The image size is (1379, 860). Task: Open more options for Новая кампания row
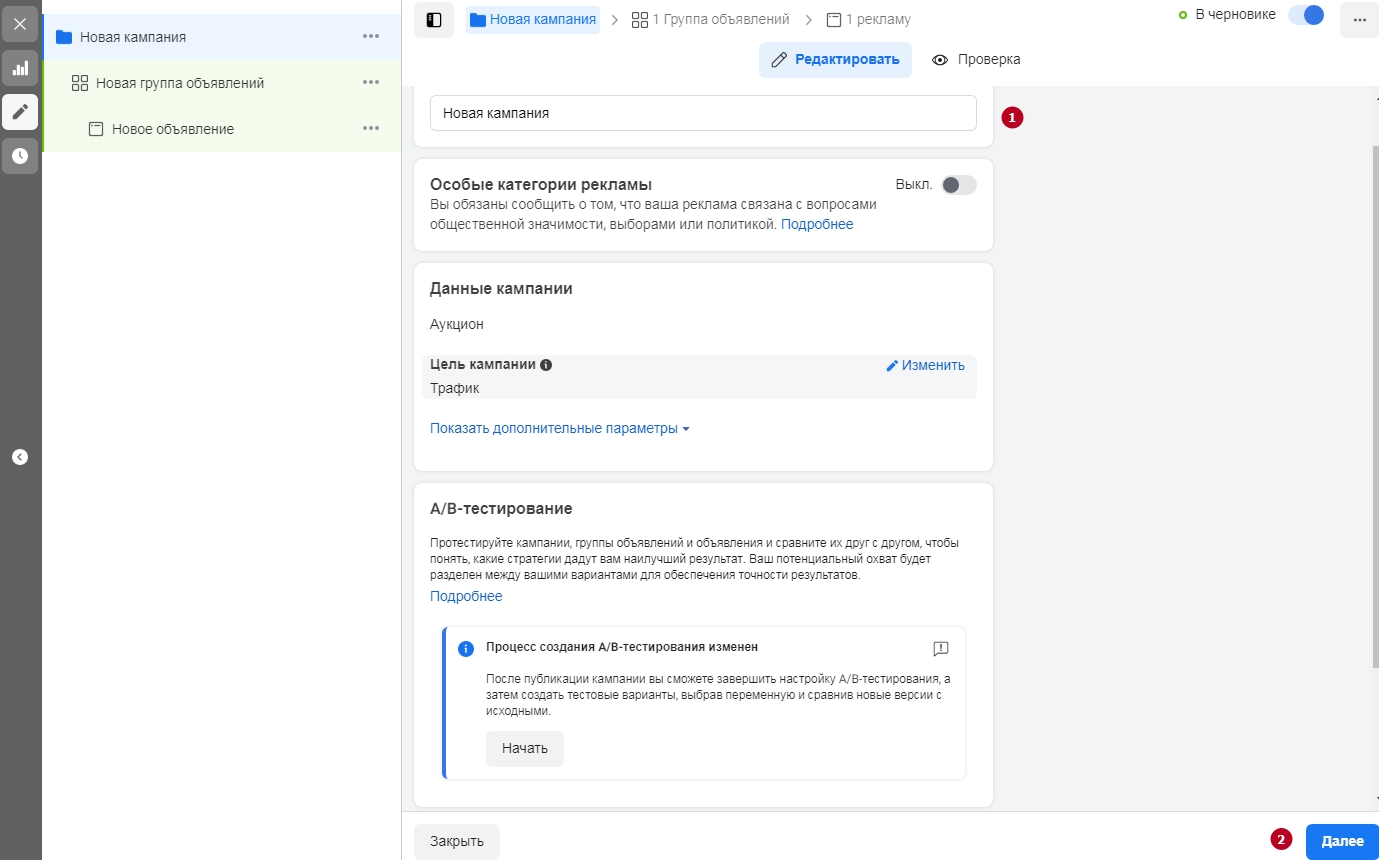[371, 37]
